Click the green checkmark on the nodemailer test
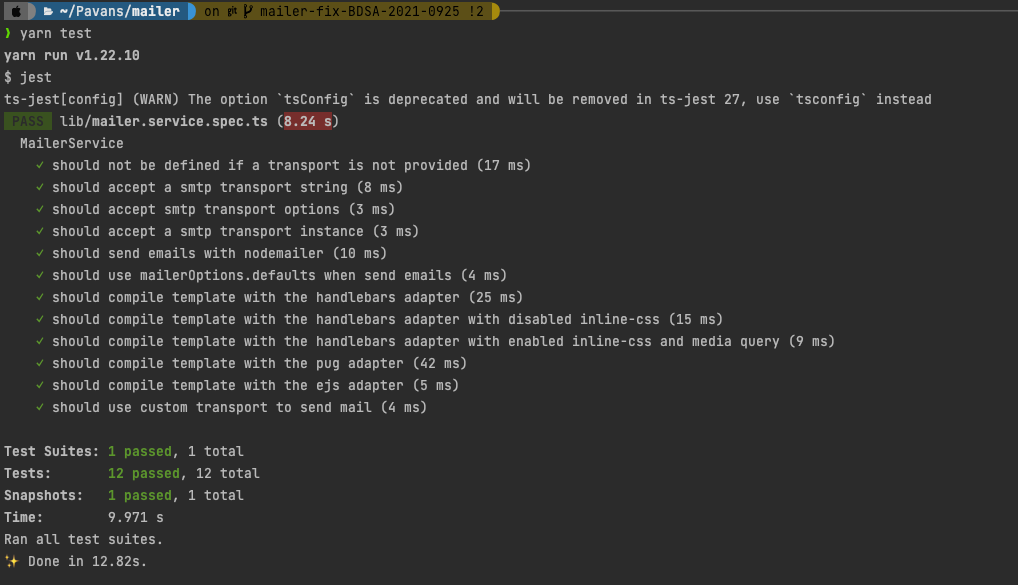Viewport: 1018px width, 585px height. tap(40, 253)
